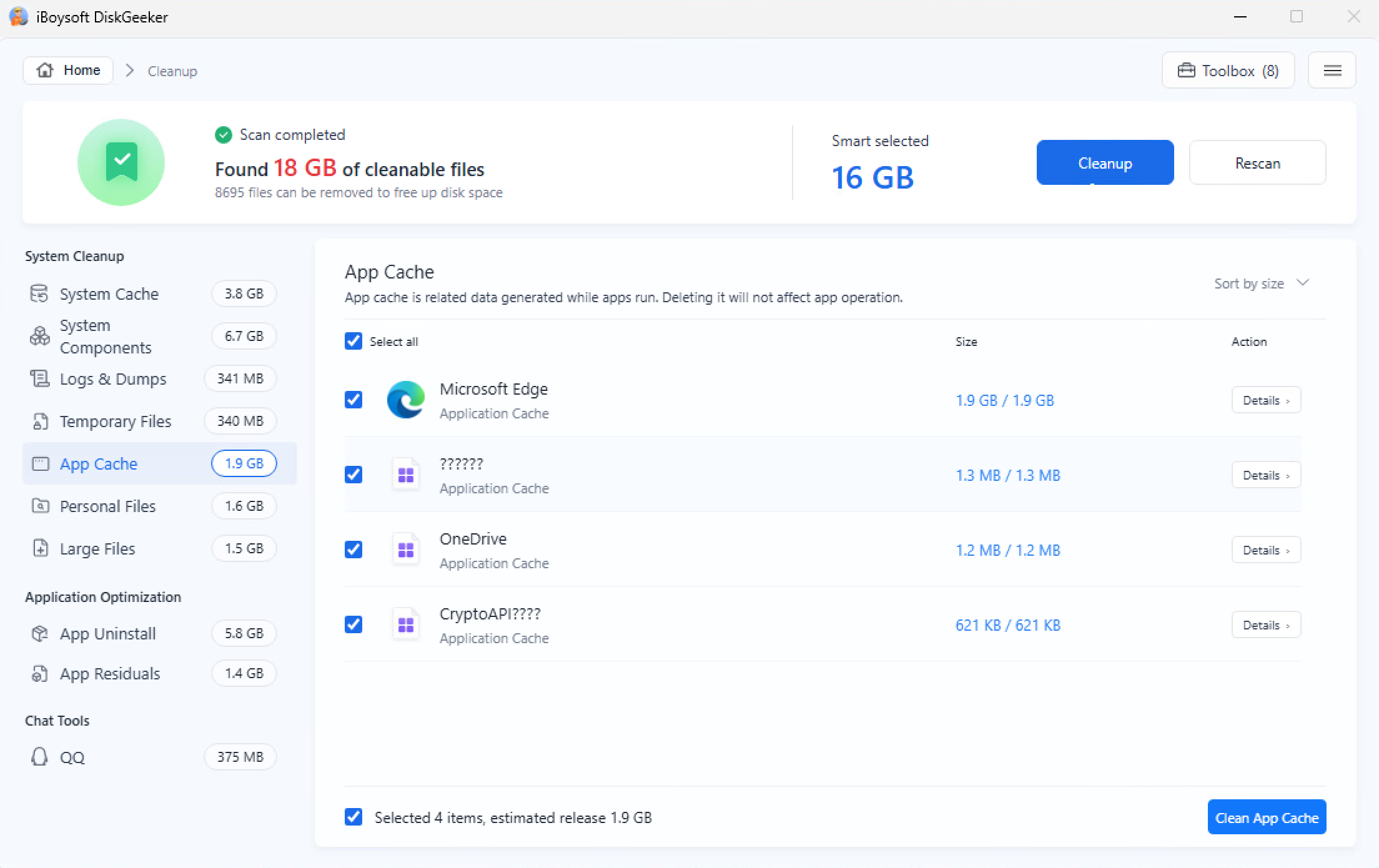Click the blue Cleanup button
The image size is (1379, 868).
1105,162
